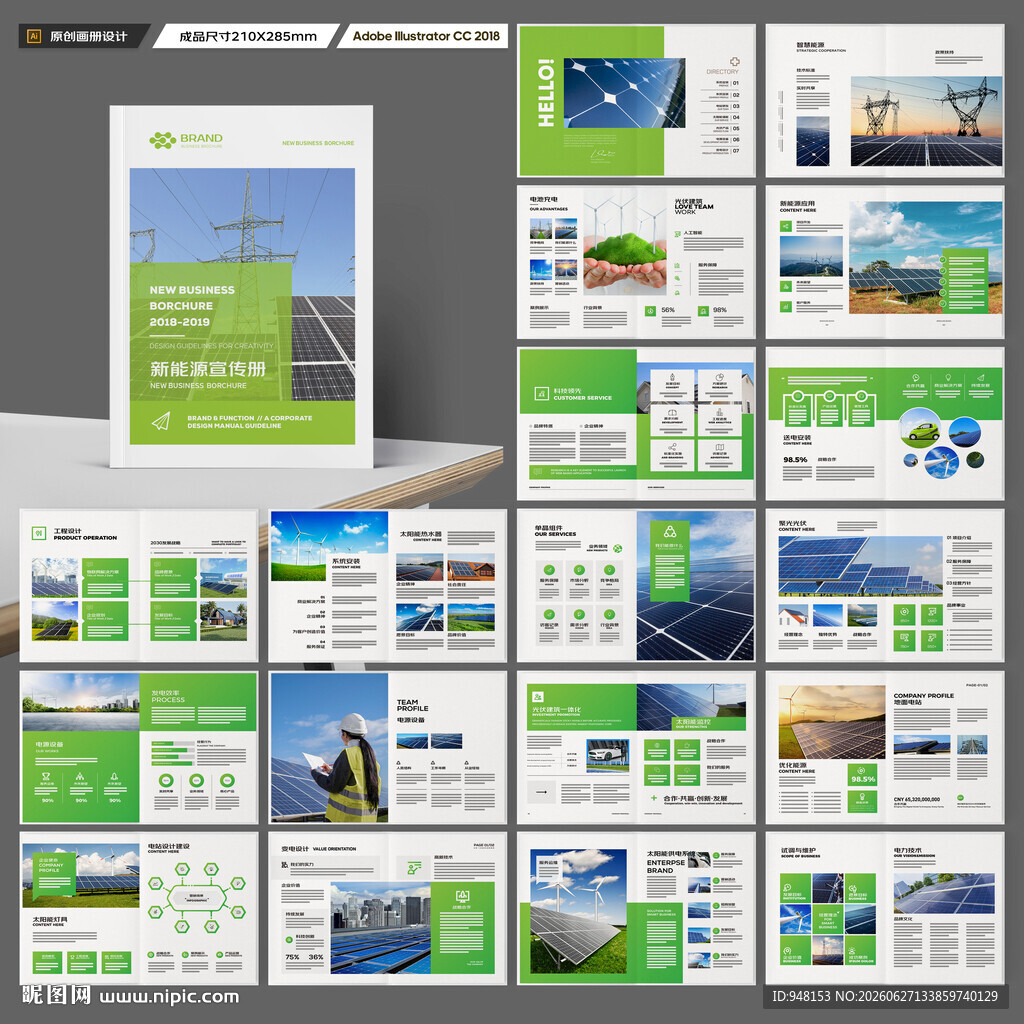Click the green 98.5% icon box under 优化能源
This screenshot has height=1024, width=1024.
pyautogui.click(x=863, y=775)
